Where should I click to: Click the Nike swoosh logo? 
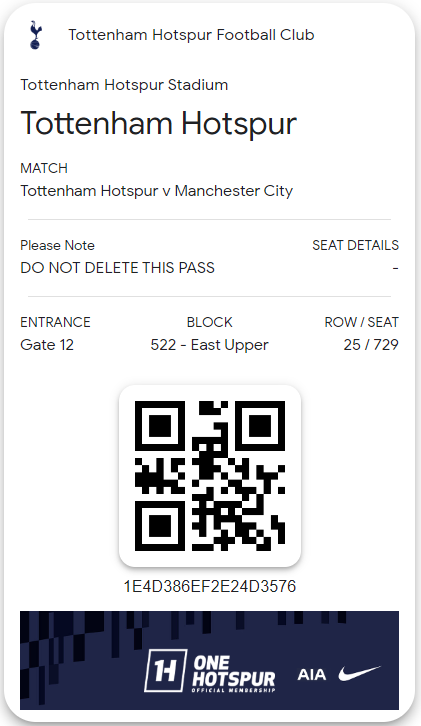coord(359,674)
